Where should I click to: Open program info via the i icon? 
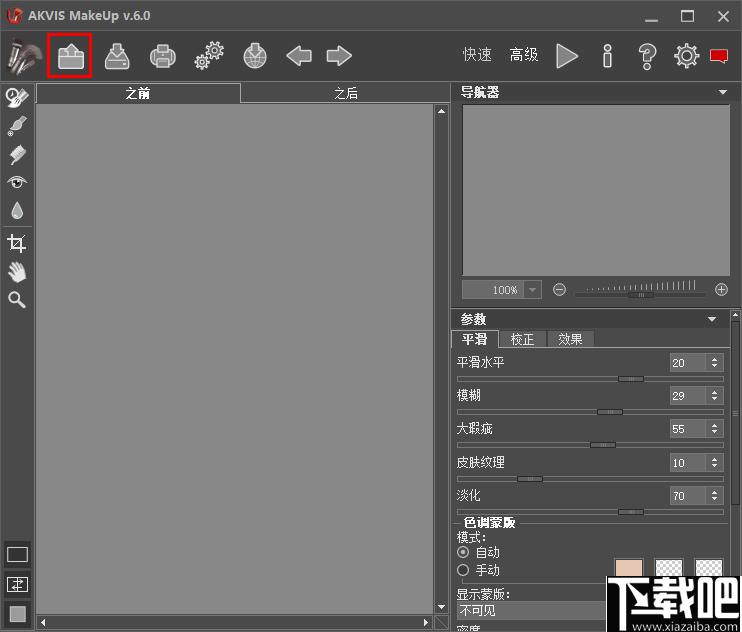(x=608, y=56)
